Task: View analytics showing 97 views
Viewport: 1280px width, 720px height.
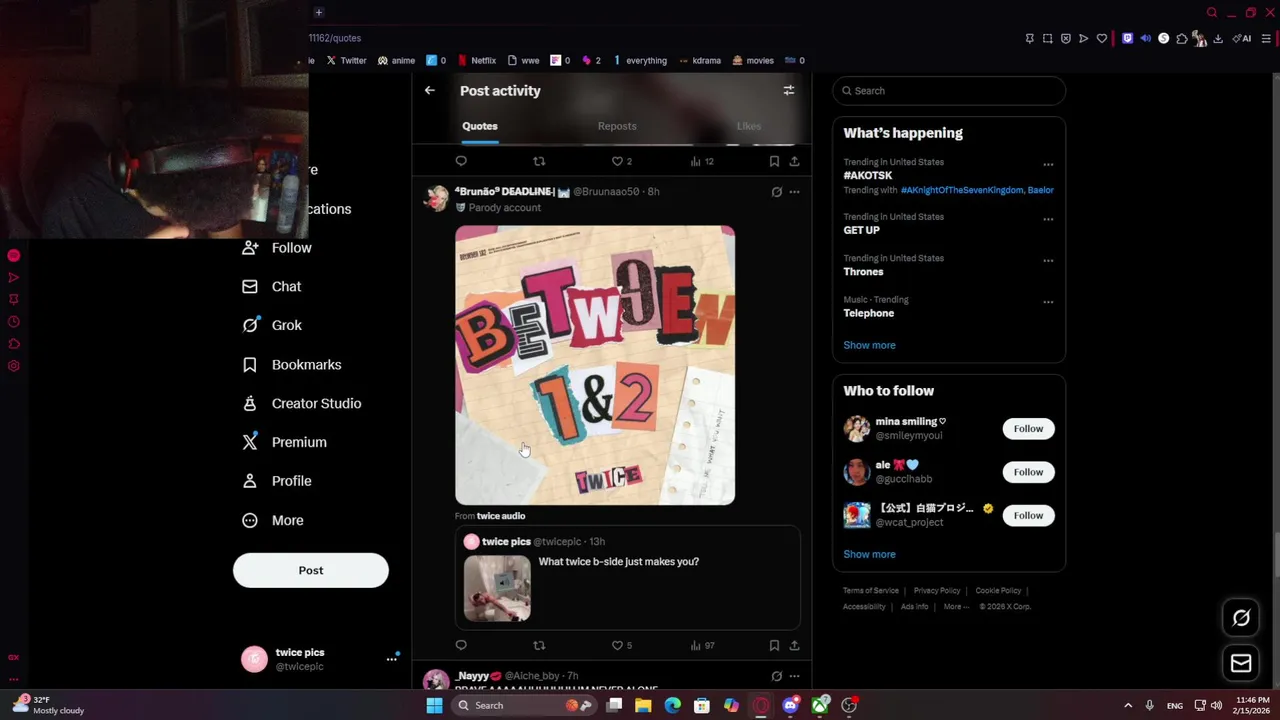Action: (701, 645)
